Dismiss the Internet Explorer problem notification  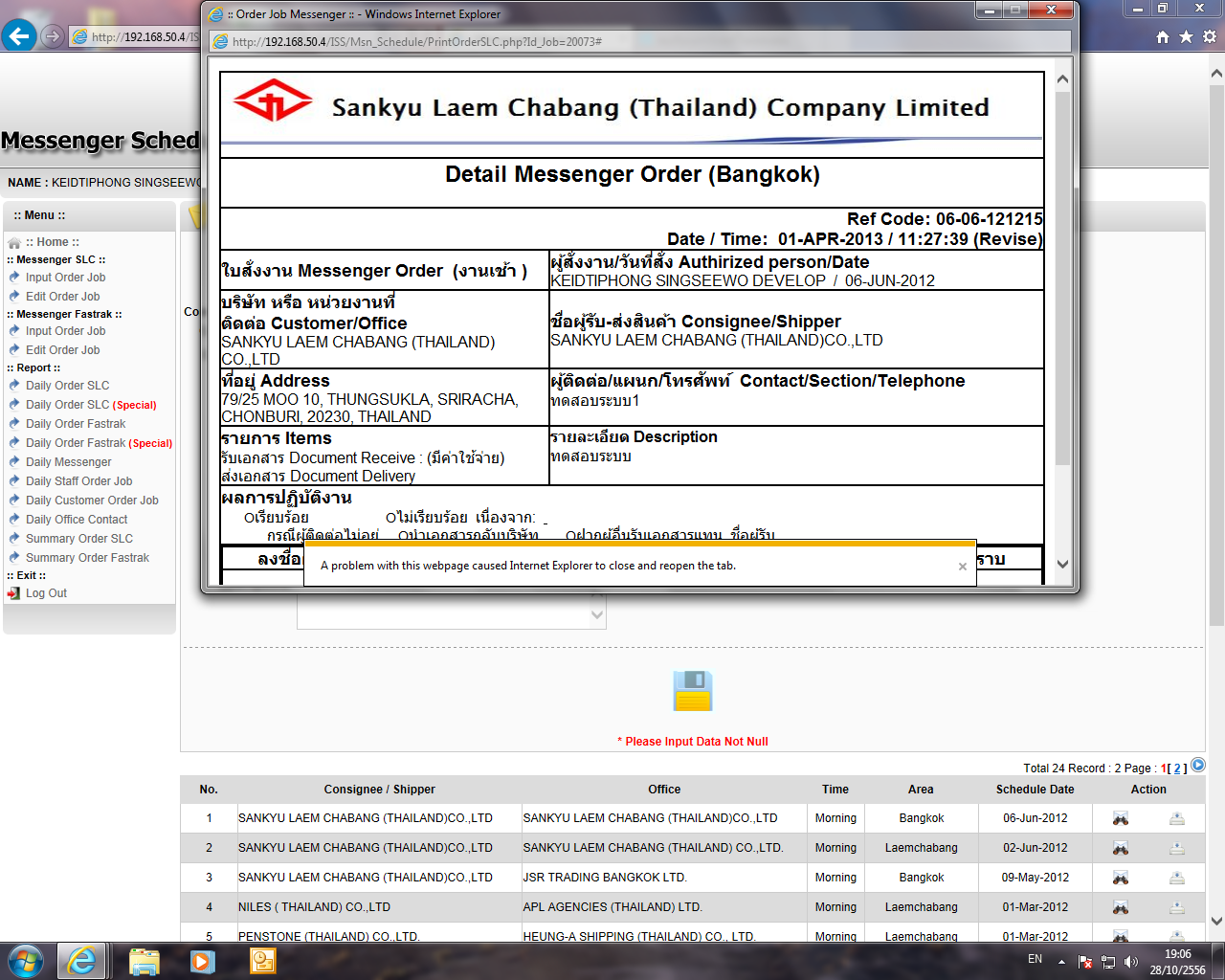(x=963, y=567)
